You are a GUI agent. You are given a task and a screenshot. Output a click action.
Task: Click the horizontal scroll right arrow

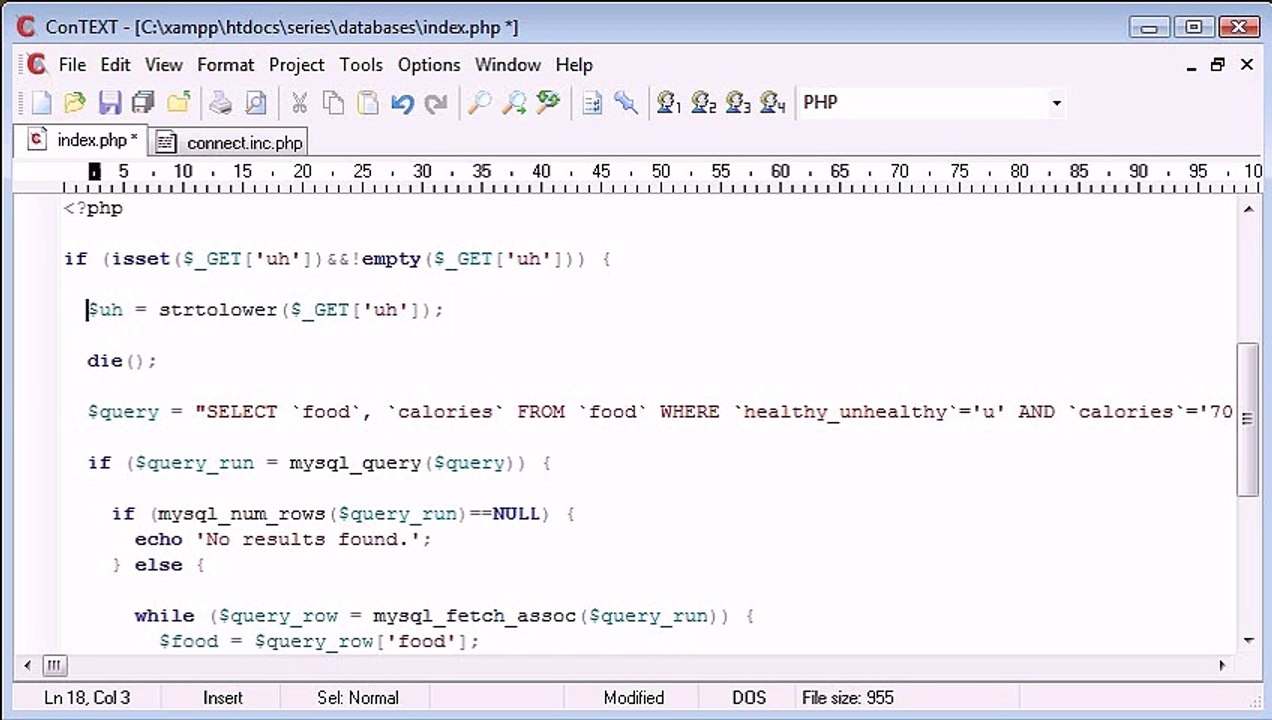tap(1222, 665)
